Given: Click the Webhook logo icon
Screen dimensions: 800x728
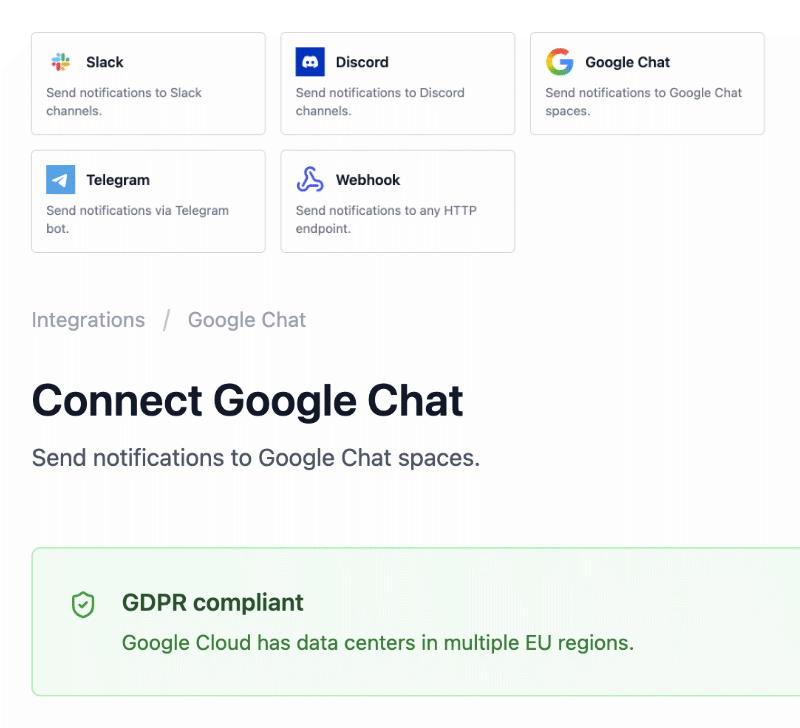Looking at the screenshot, I should (x=310, y=180).
